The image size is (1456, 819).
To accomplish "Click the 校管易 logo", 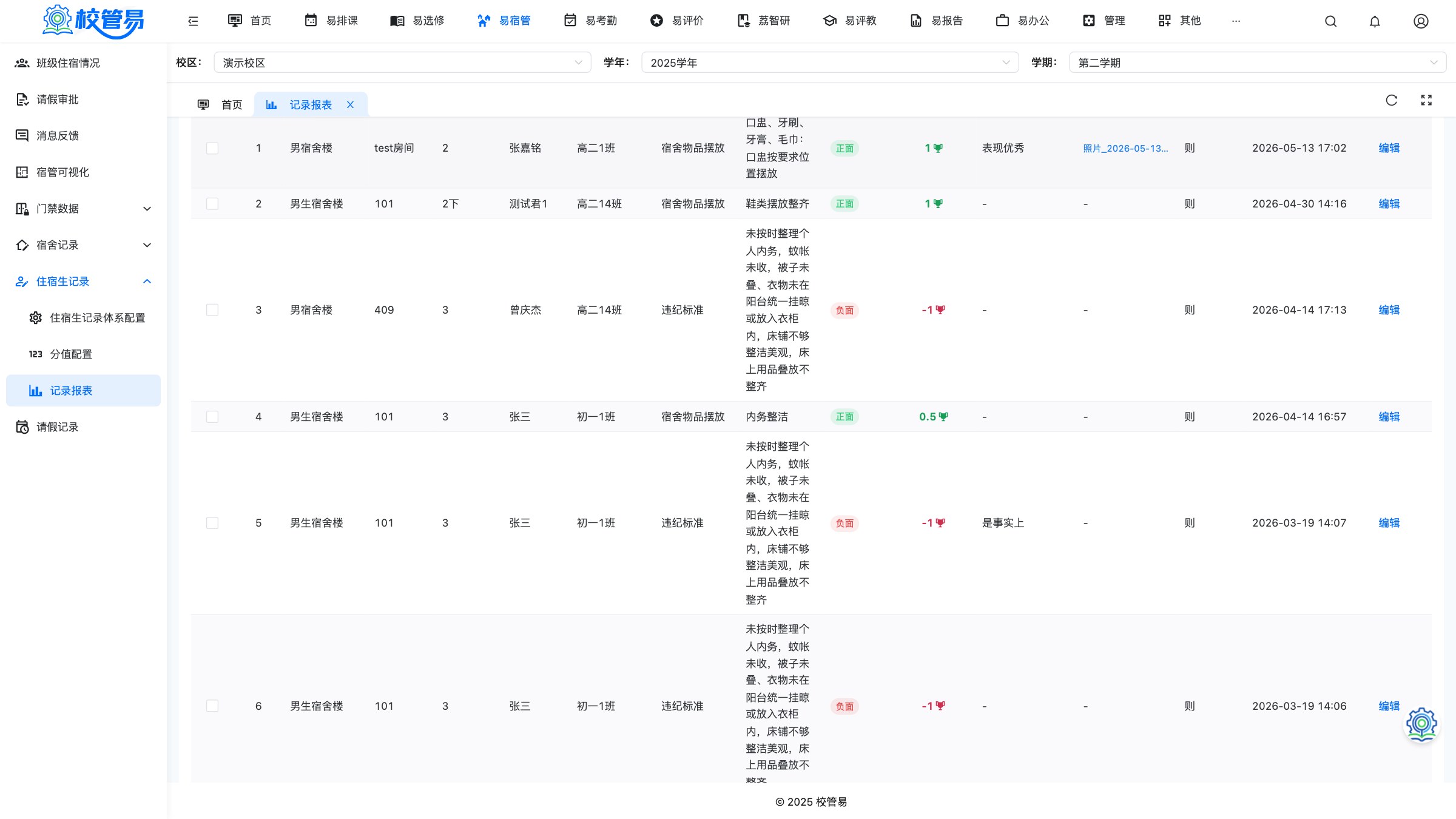I will pos(93,21).
